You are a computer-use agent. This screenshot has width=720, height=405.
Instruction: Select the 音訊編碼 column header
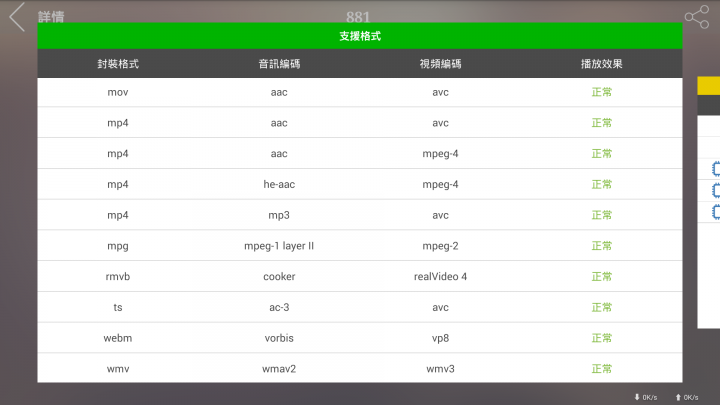279,64
